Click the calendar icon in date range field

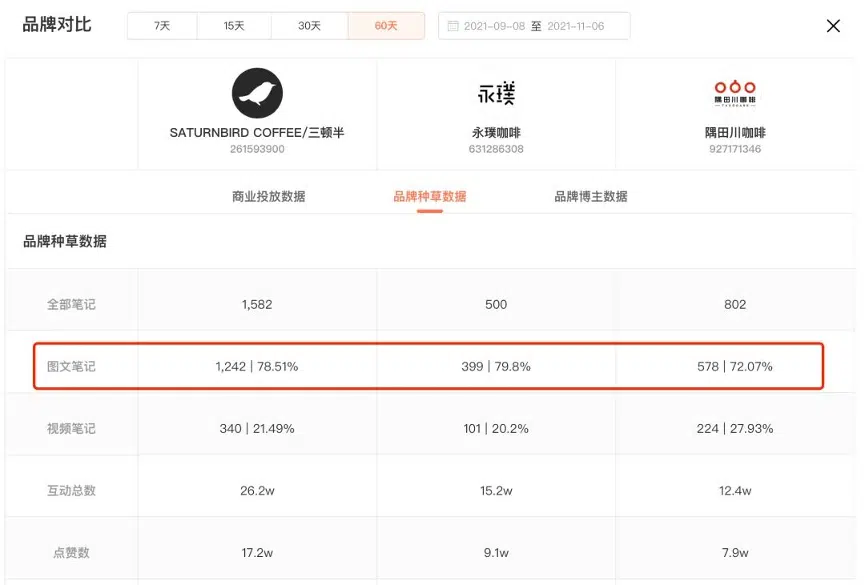tap(453, 26)
